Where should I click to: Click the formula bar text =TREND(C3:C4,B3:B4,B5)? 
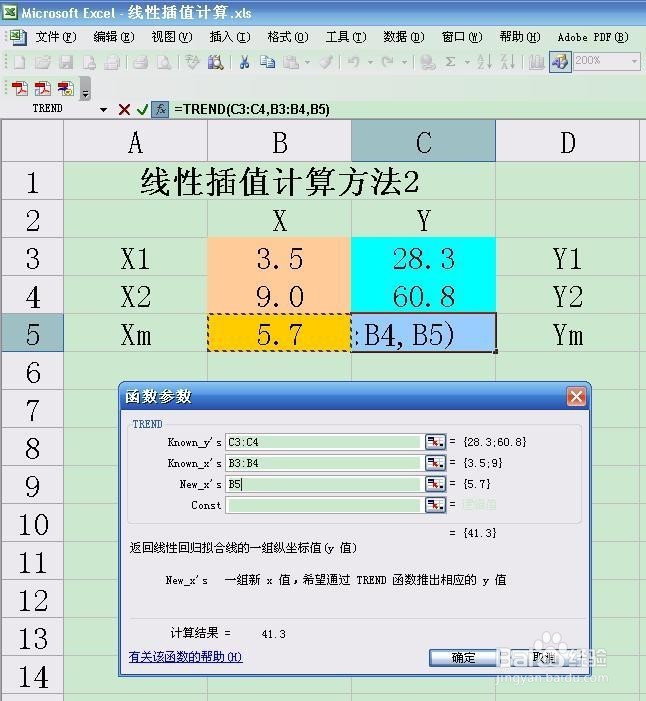click(252, 110)
